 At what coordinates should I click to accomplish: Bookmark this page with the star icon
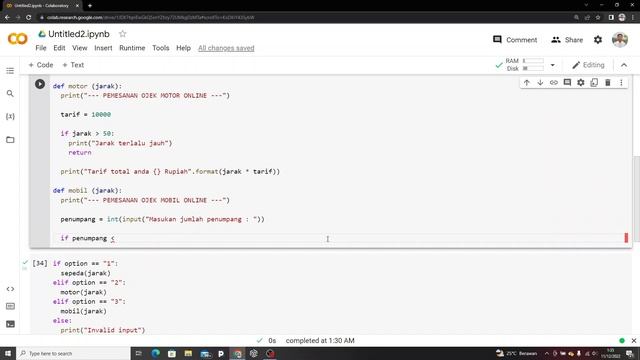click(x=598, y=18)
